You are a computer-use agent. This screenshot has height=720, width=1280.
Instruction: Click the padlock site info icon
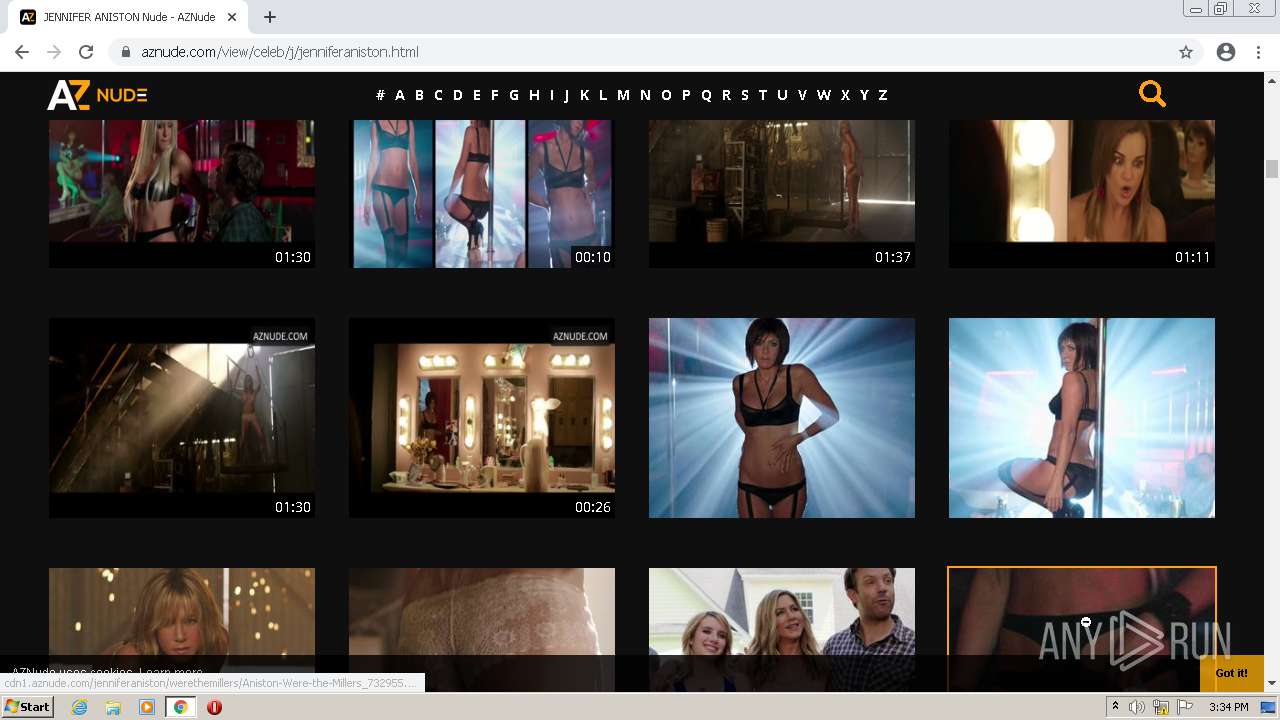tap(126, 52)
